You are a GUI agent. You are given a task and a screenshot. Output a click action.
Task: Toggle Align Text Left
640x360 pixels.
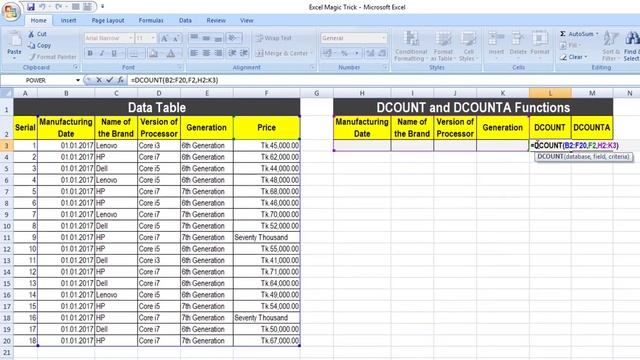[194, 53]
